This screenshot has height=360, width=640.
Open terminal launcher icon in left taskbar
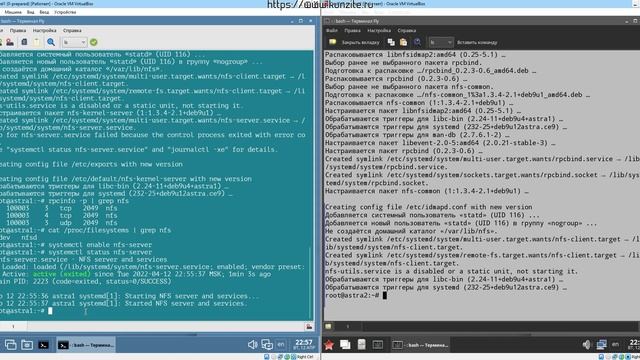click(43, 345)
